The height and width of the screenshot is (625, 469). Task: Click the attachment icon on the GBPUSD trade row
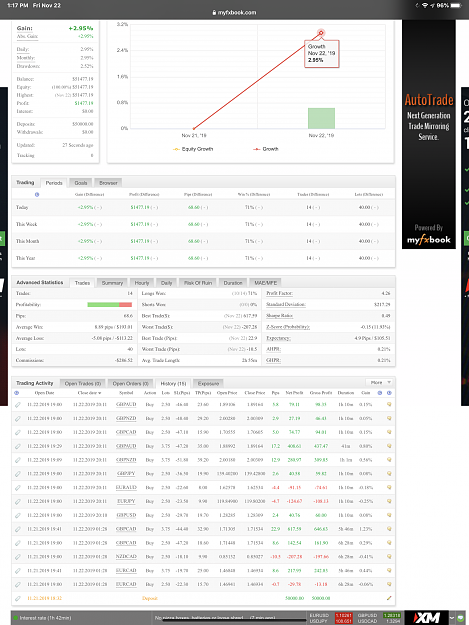18,515
